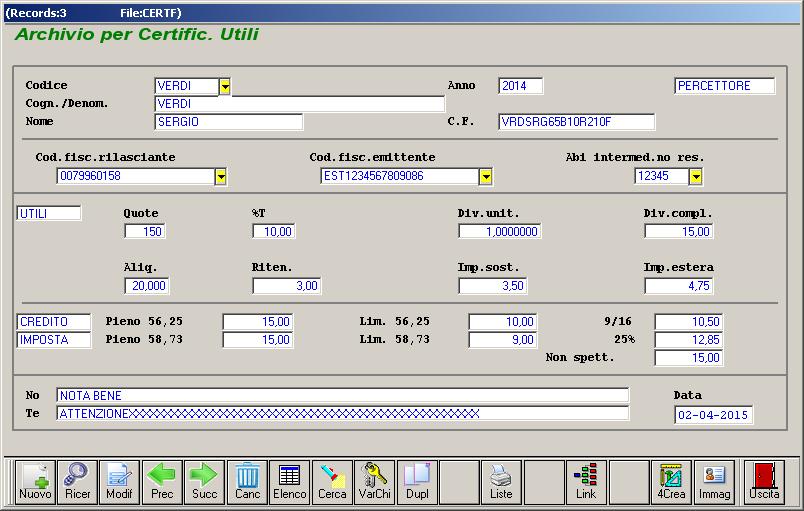The image size is (804, 511).
Task: Open the Immag image icon
Action: [714, 481]
